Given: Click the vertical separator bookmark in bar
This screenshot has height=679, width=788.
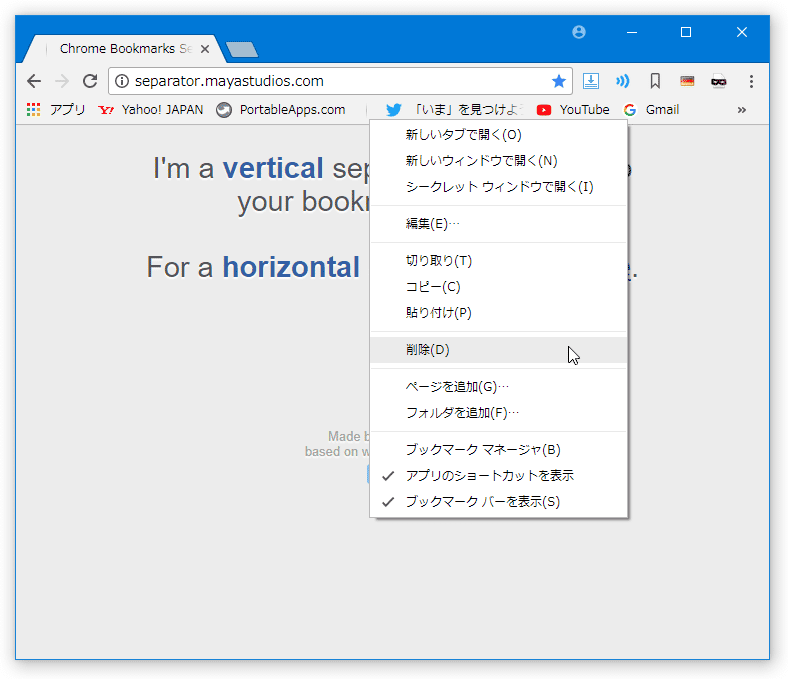Looking at the screenshot, I should [x=367, y=110].
